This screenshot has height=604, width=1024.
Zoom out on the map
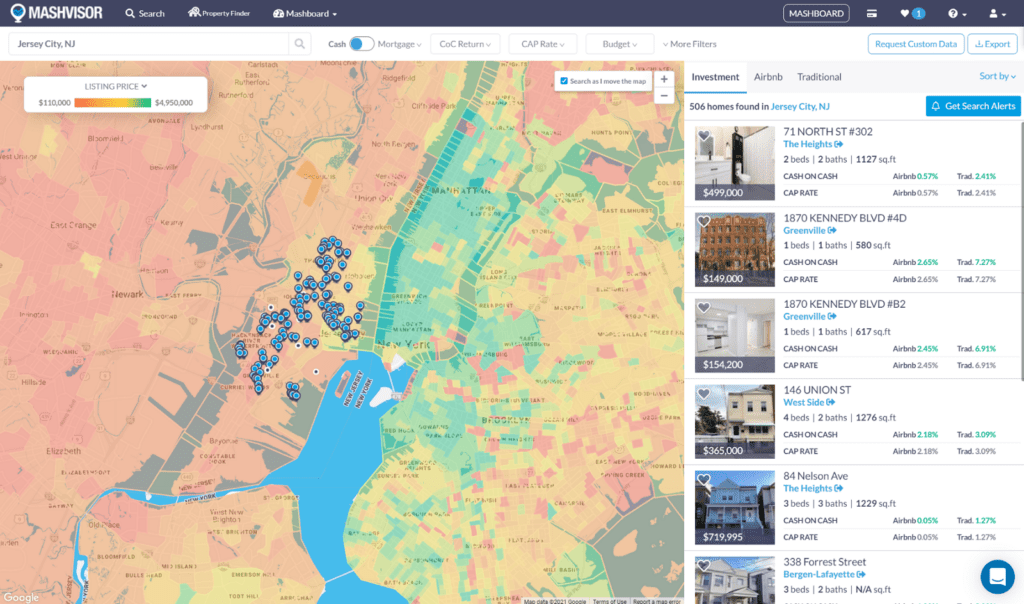click(664, 96)
